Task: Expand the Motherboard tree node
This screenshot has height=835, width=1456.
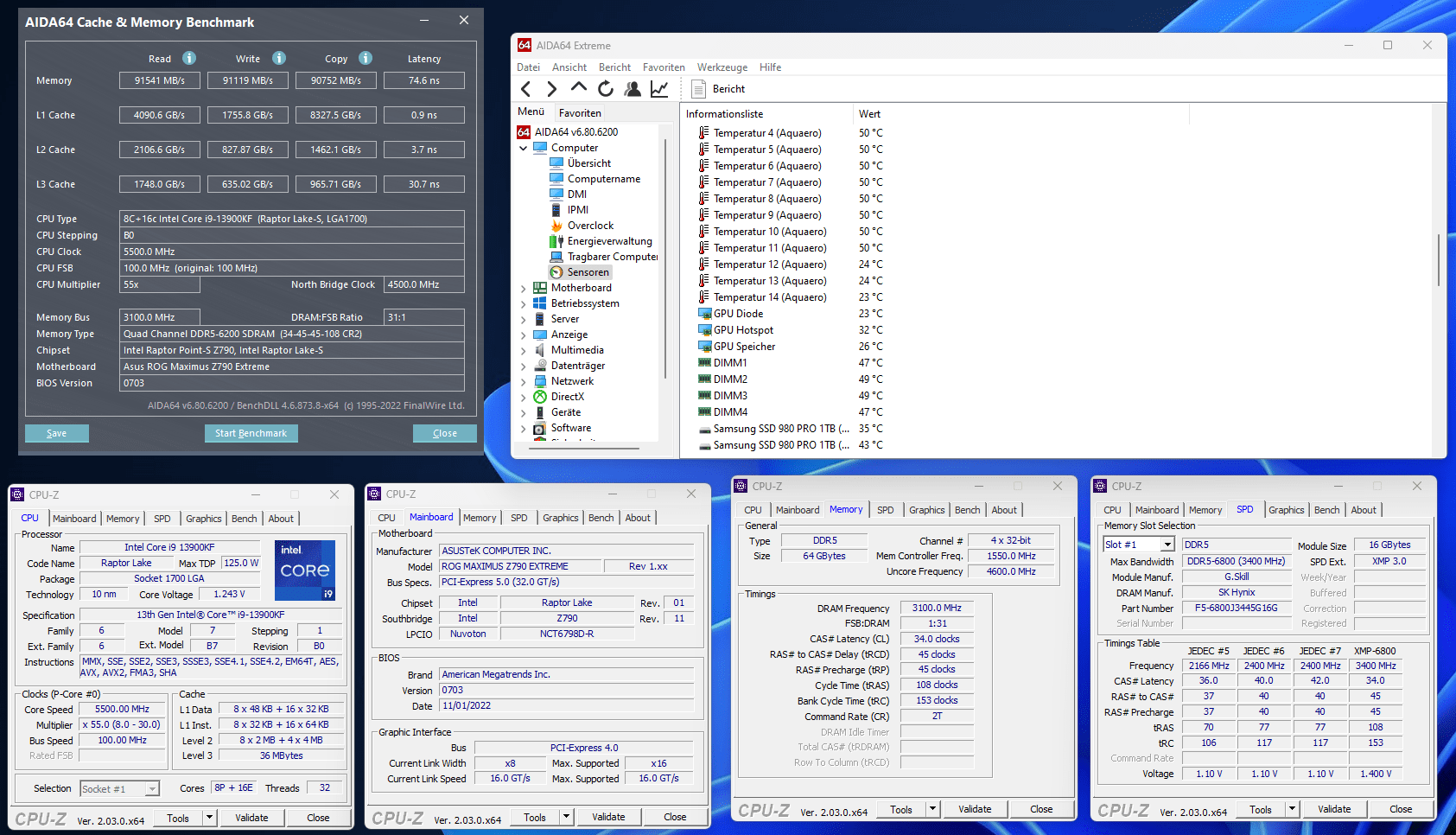Action: [524, 288]
